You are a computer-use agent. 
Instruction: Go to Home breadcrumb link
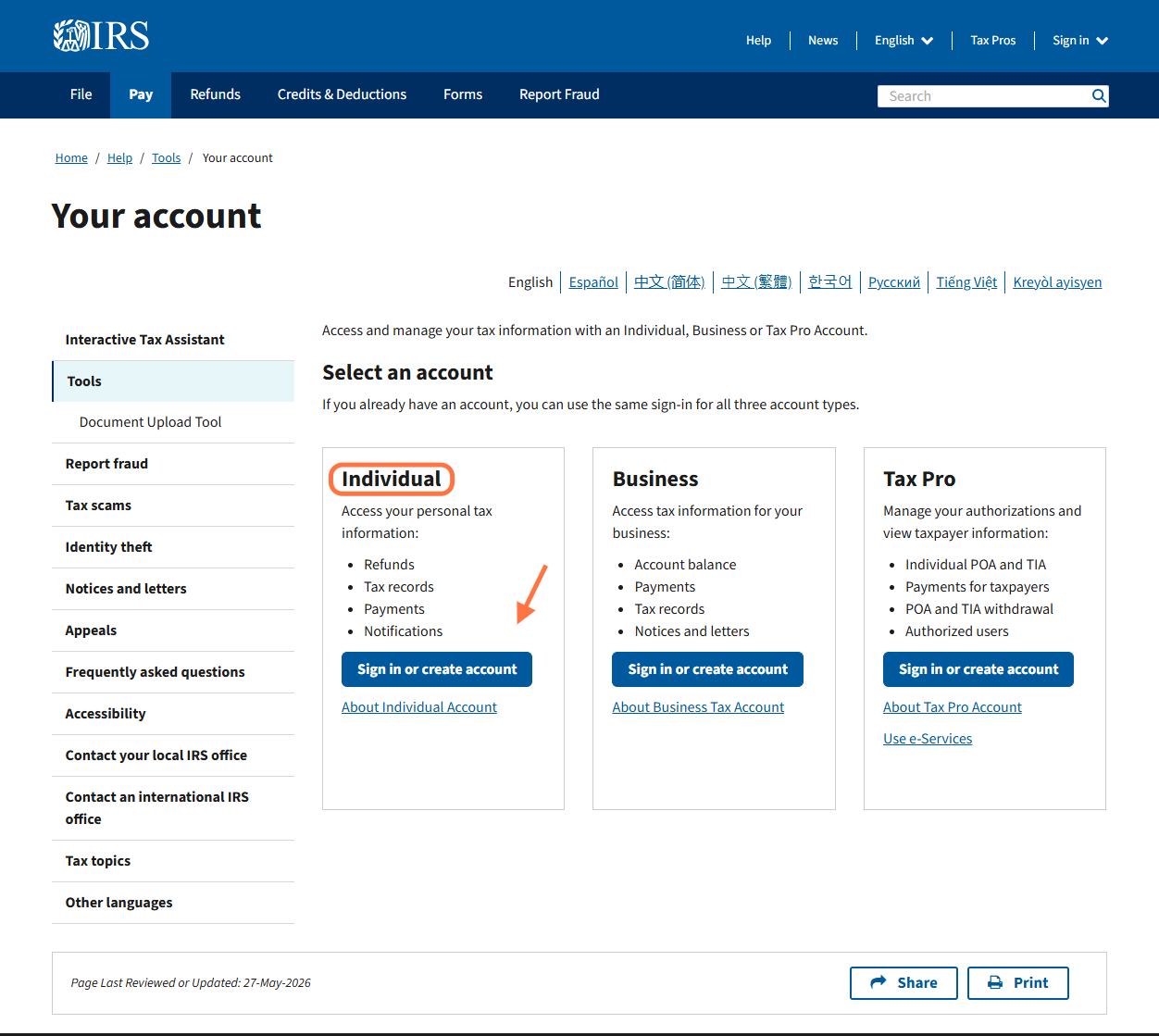point(71,158)
